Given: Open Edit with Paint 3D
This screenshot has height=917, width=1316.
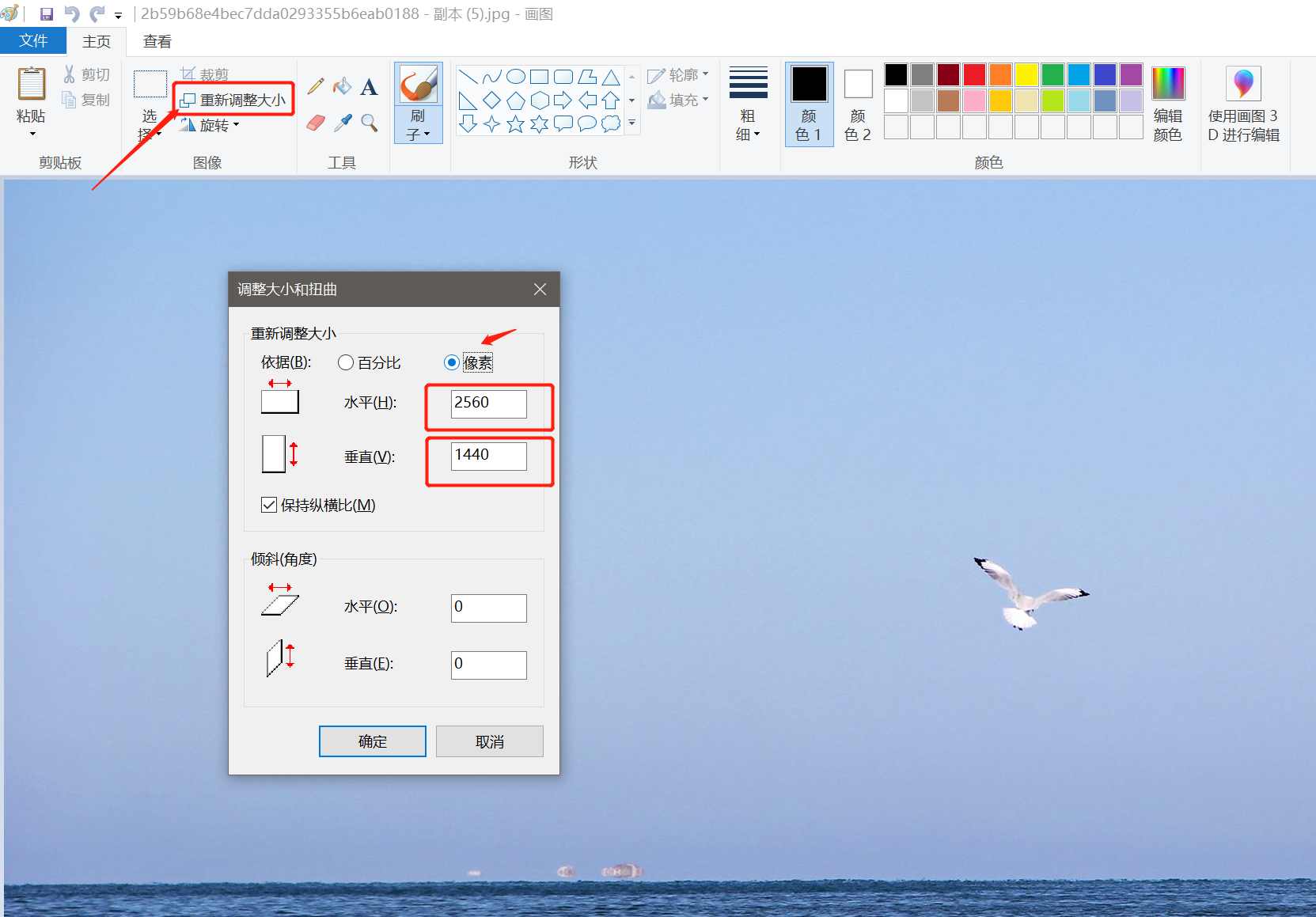Looking at the screenshot, I should [x=1242, y=104].
